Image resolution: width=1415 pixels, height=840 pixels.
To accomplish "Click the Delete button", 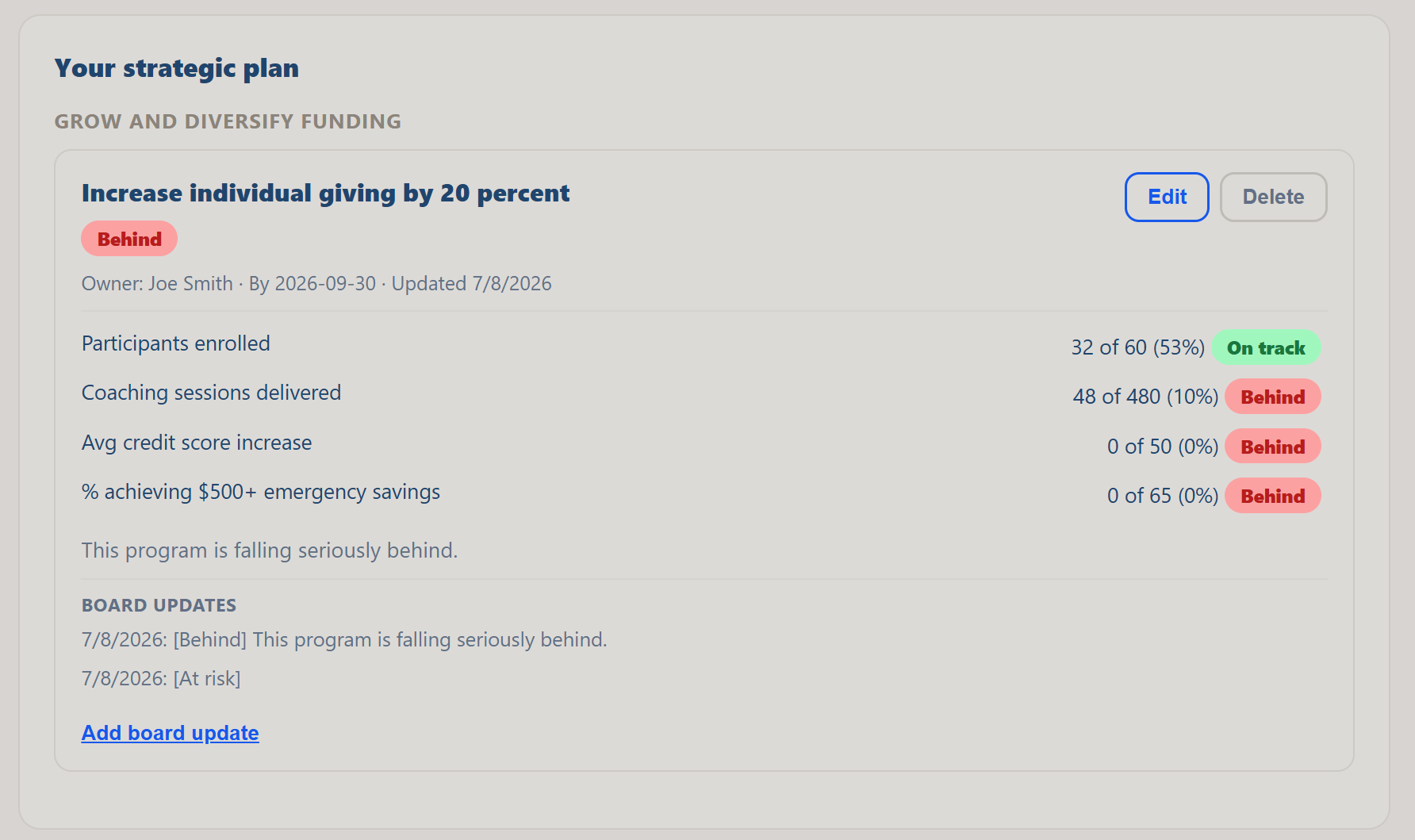I will tap(1273, 197).
